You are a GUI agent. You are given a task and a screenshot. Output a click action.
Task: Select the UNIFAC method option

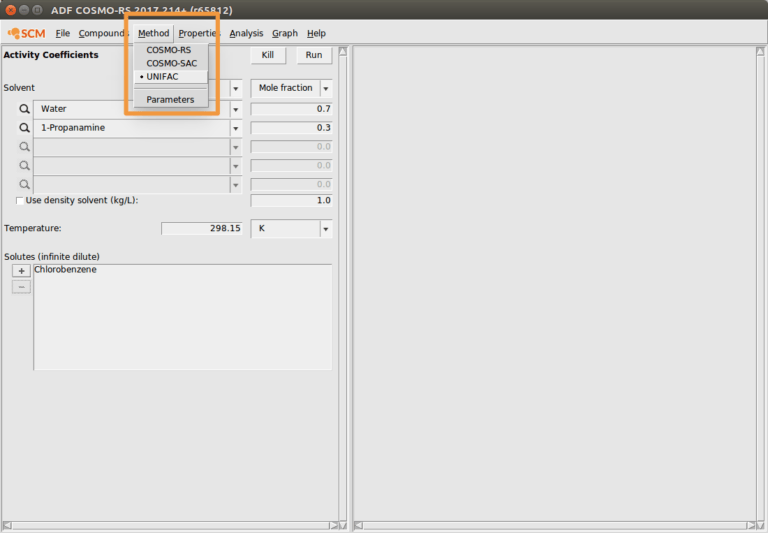pos(170,76)
